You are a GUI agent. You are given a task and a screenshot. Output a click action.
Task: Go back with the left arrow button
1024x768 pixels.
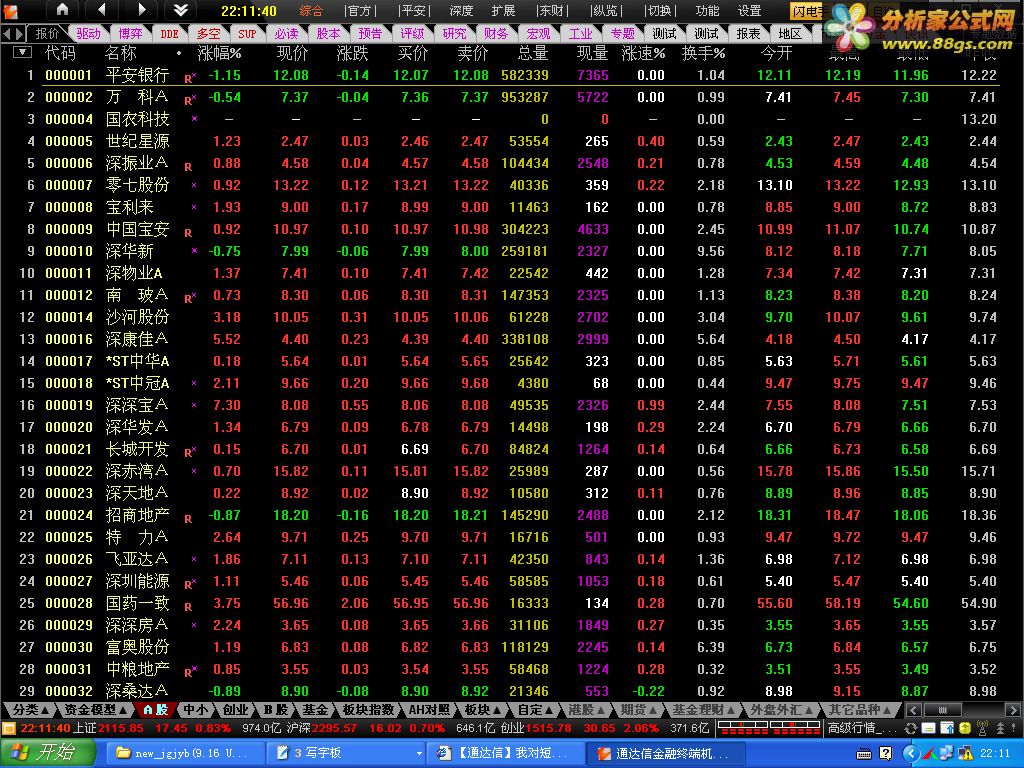pyautogui.click(x=101, y=9)
